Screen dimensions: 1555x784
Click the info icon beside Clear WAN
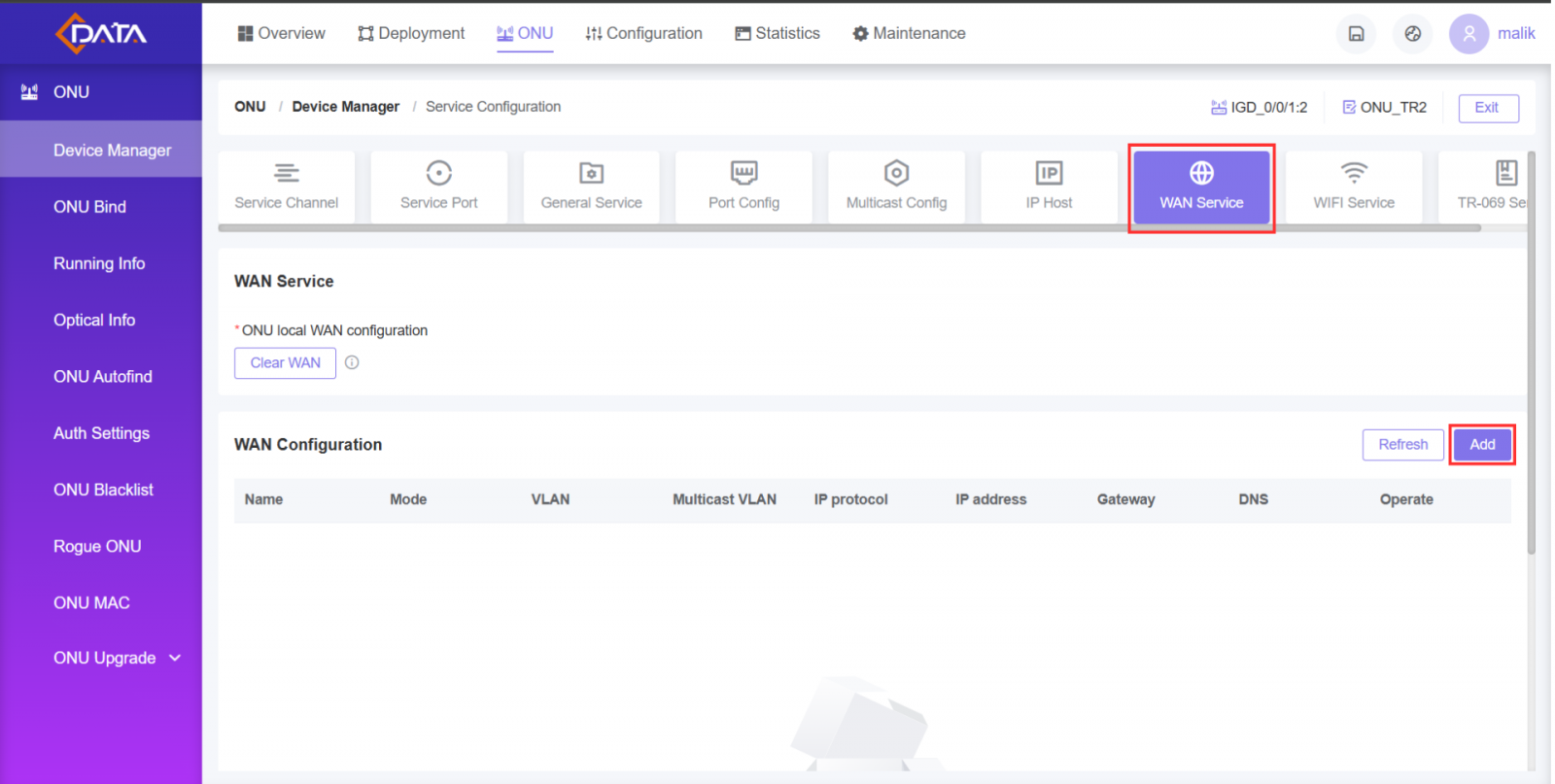(352, 362)
